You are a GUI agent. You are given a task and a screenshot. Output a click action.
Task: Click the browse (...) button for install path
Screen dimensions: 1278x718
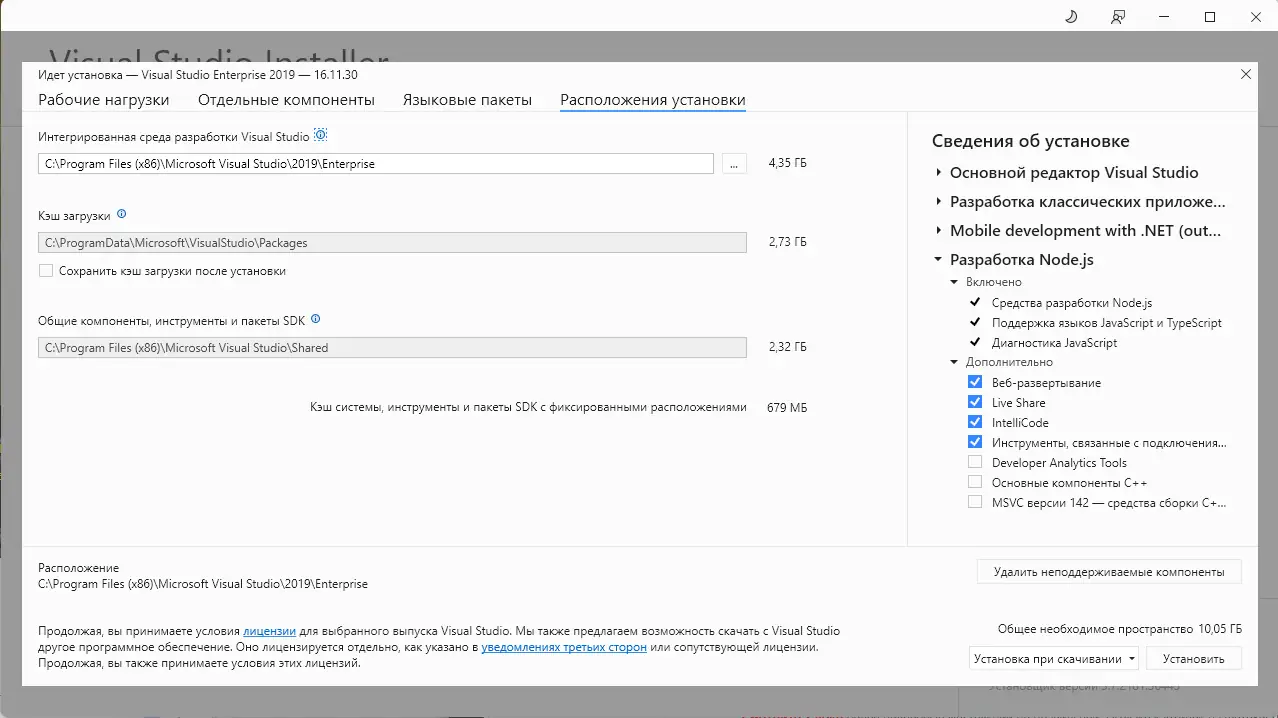(734, 164)
